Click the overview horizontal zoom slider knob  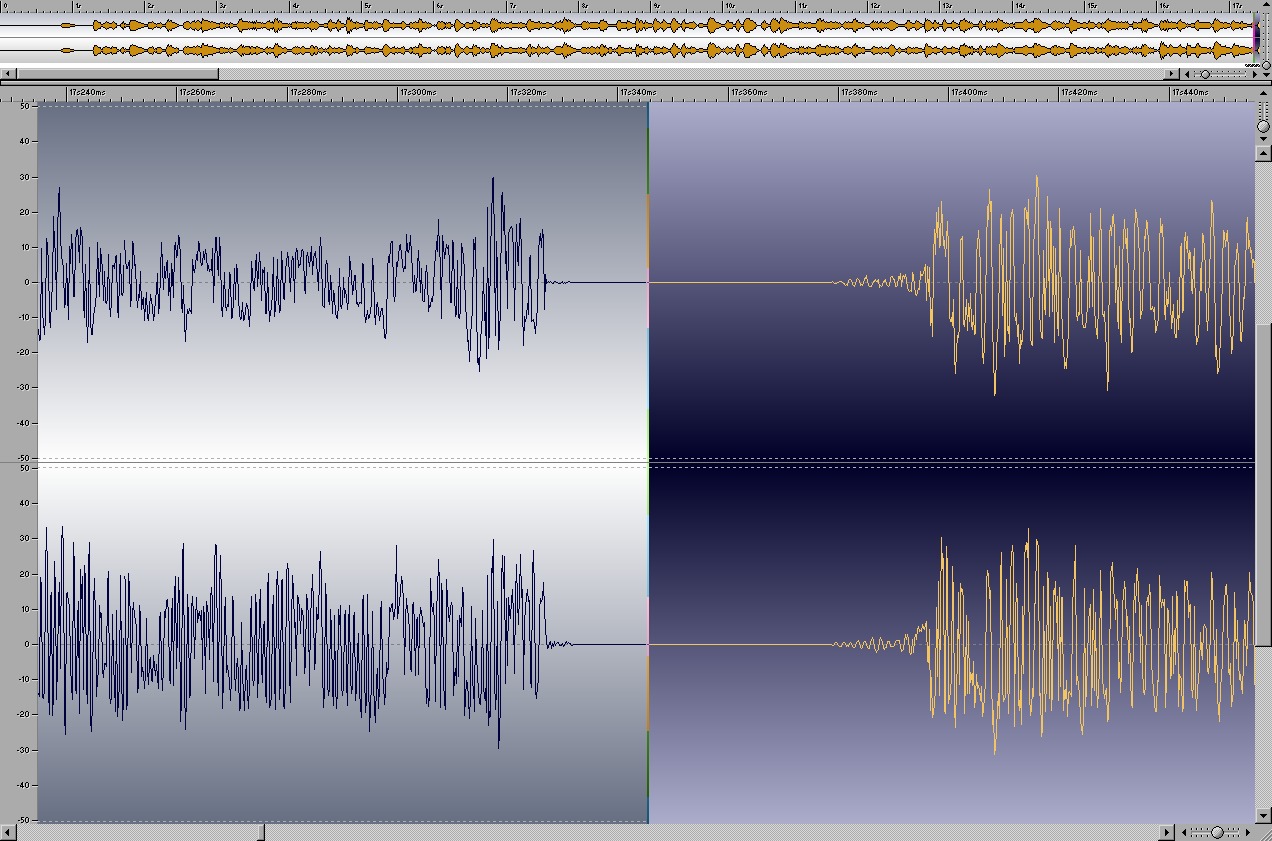1205,74
